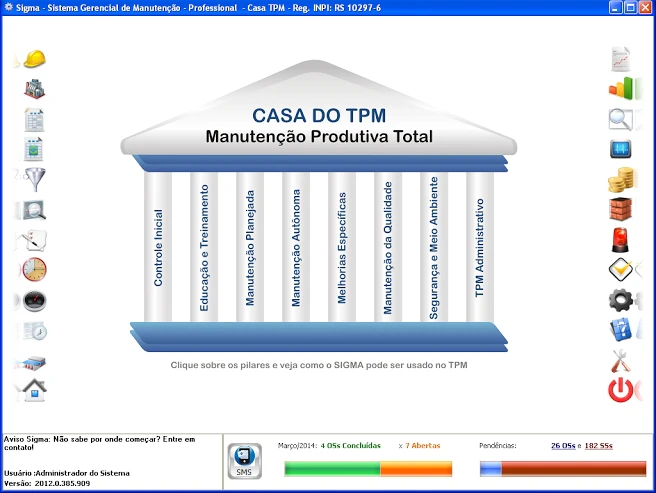The width and height of the screenshot is (656, 493).
Task: Click the 4 OSs Concluídas text
Action: click(351, 446)
